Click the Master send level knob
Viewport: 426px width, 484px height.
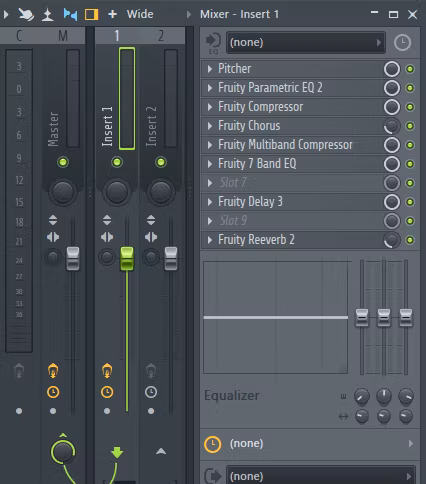[x=63, y=452]
